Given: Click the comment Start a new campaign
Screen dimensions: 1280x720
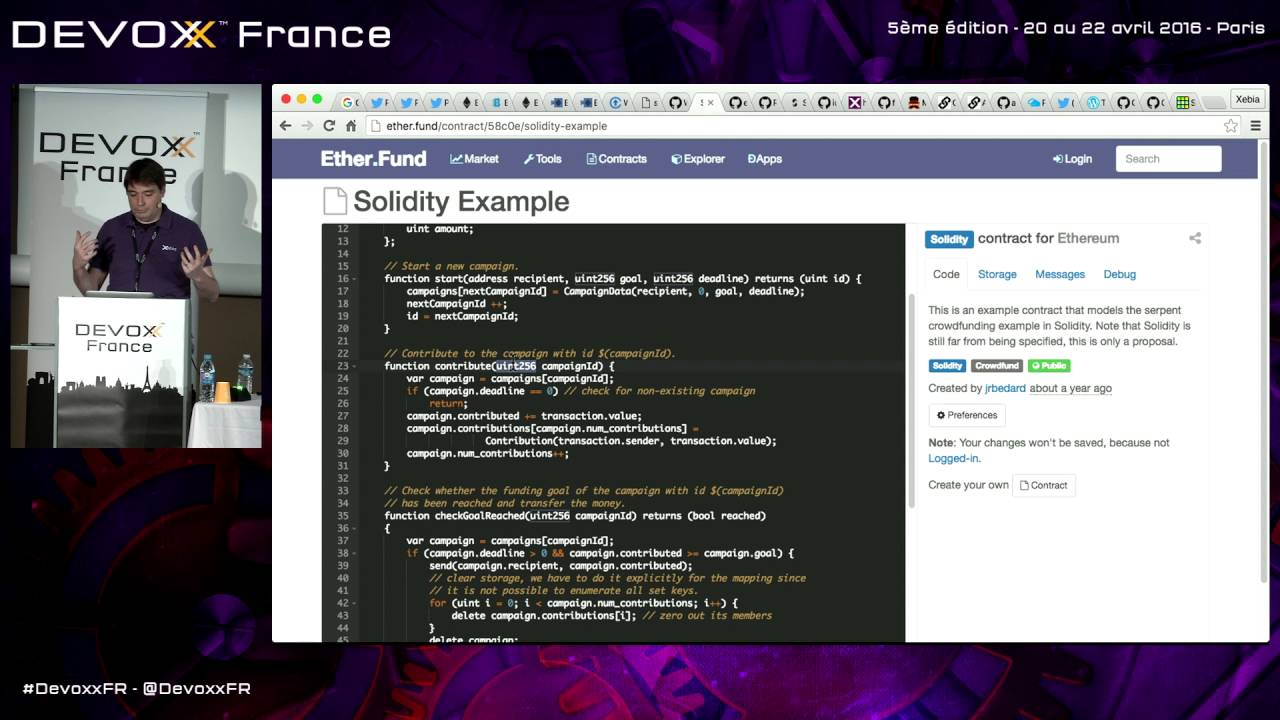Looking at the screenshot, I should click(451, 266).
